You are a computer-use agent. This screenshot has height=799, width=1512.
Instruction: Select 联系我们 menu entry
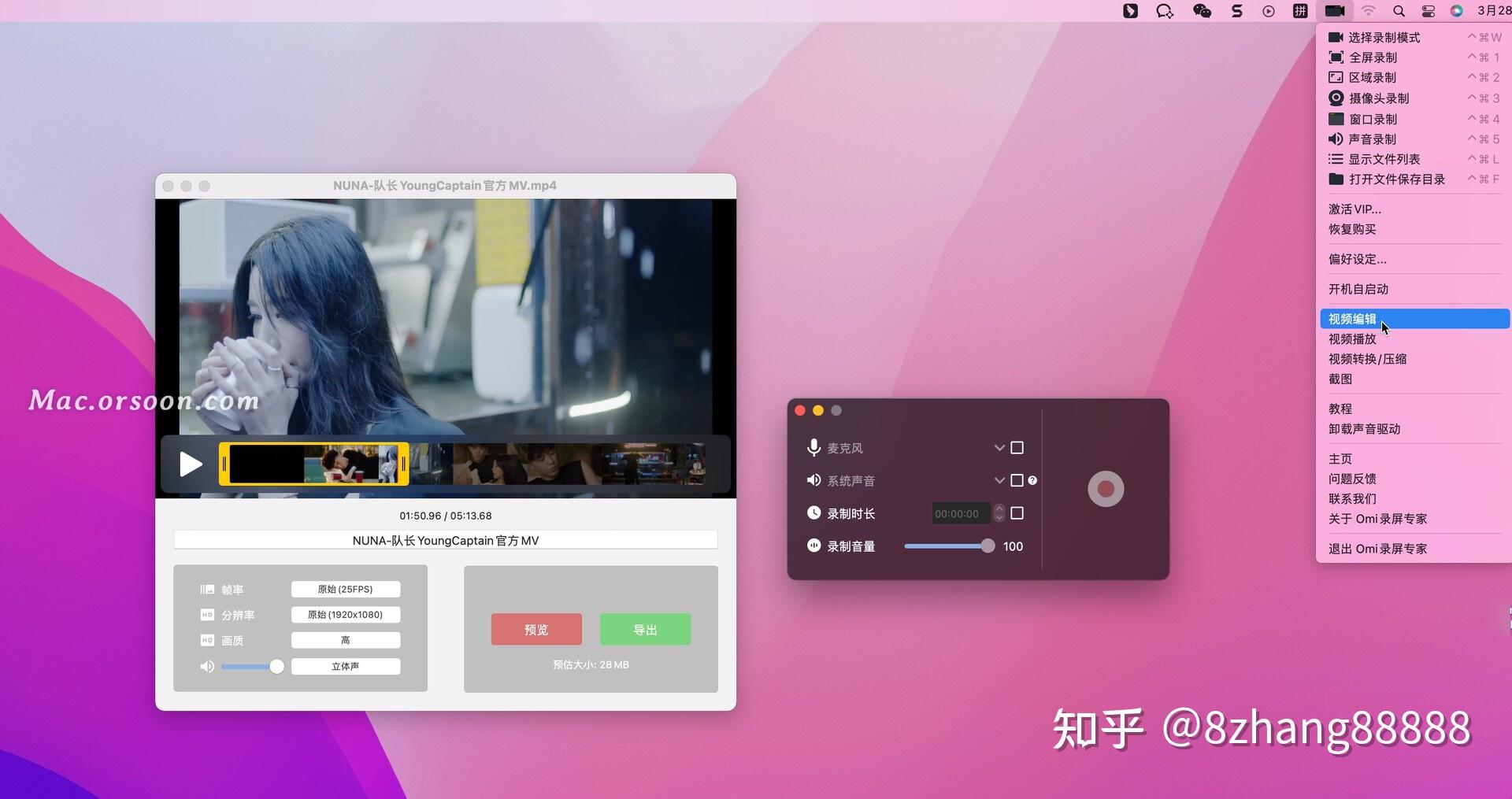click(1352, 499)
